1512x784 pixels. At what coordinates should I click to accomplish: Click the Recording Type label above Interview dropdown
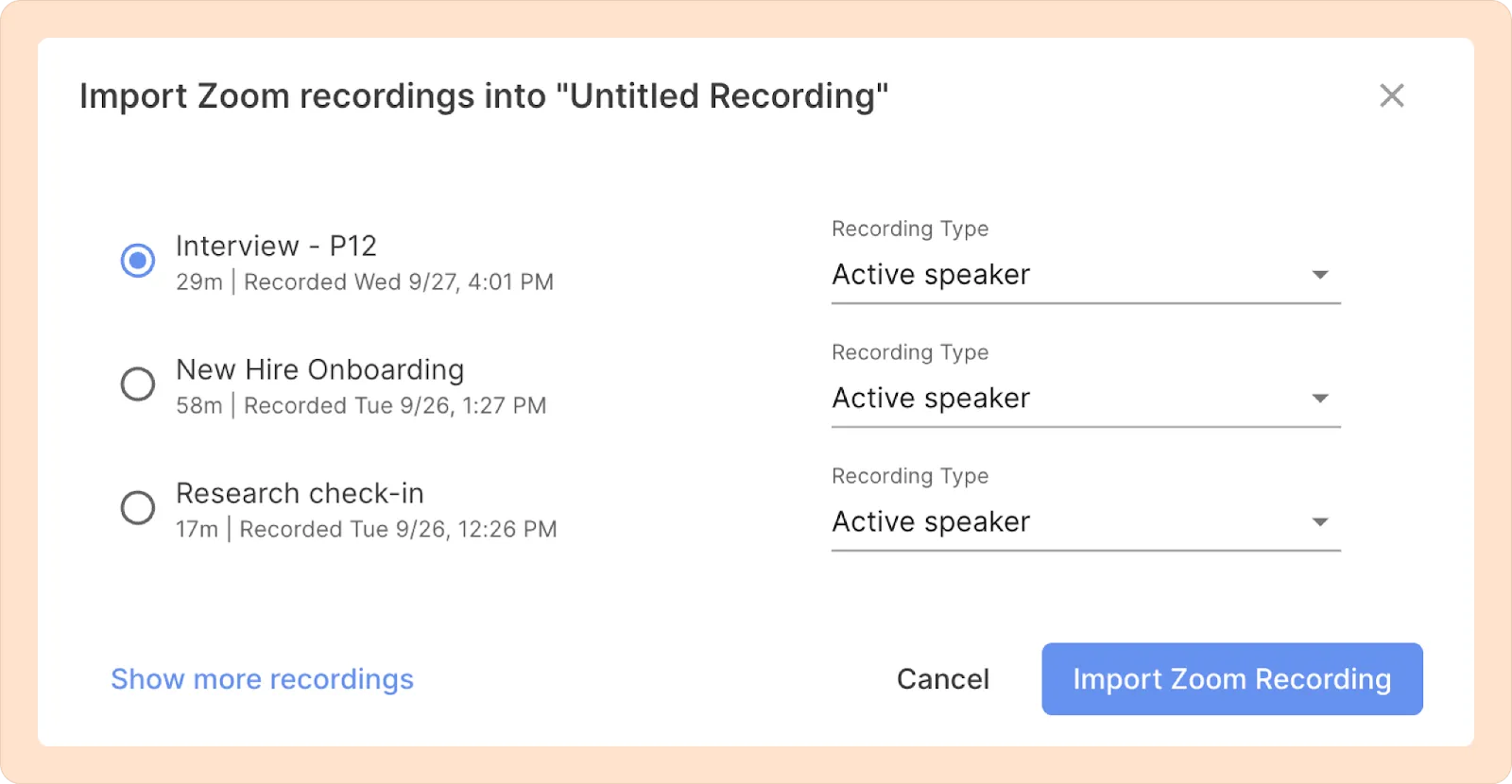pyautogui.click(x=910, y=229)
